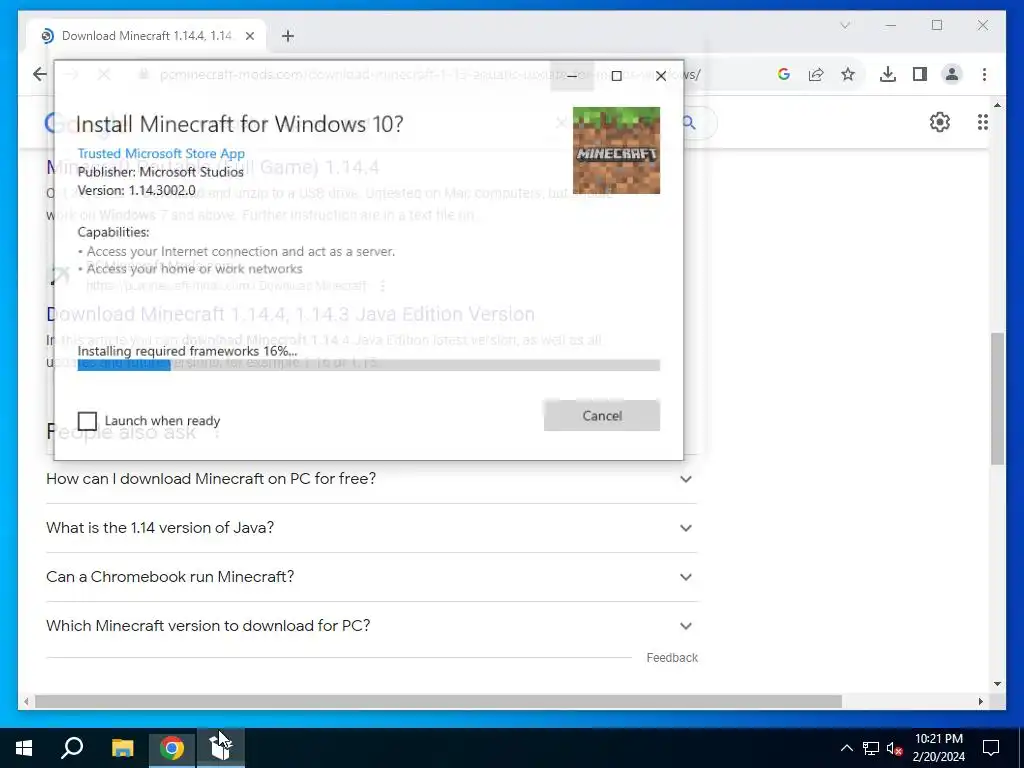
Task: Click the installation progress bar
Action: 368,365
